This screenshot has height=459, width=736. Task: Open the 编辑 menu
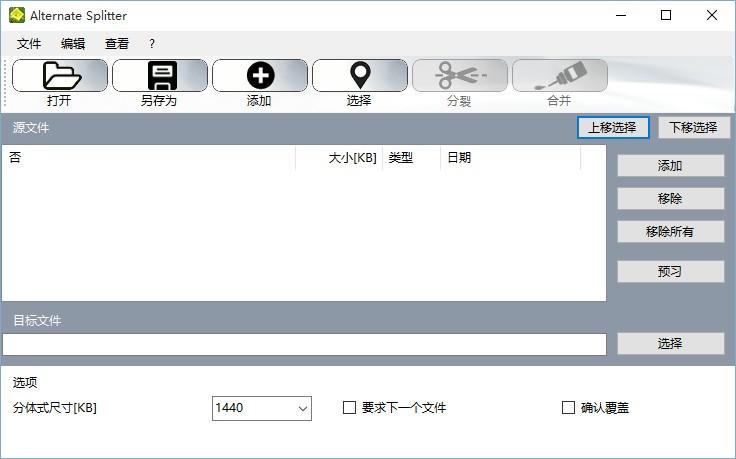(x=73, y=44)
